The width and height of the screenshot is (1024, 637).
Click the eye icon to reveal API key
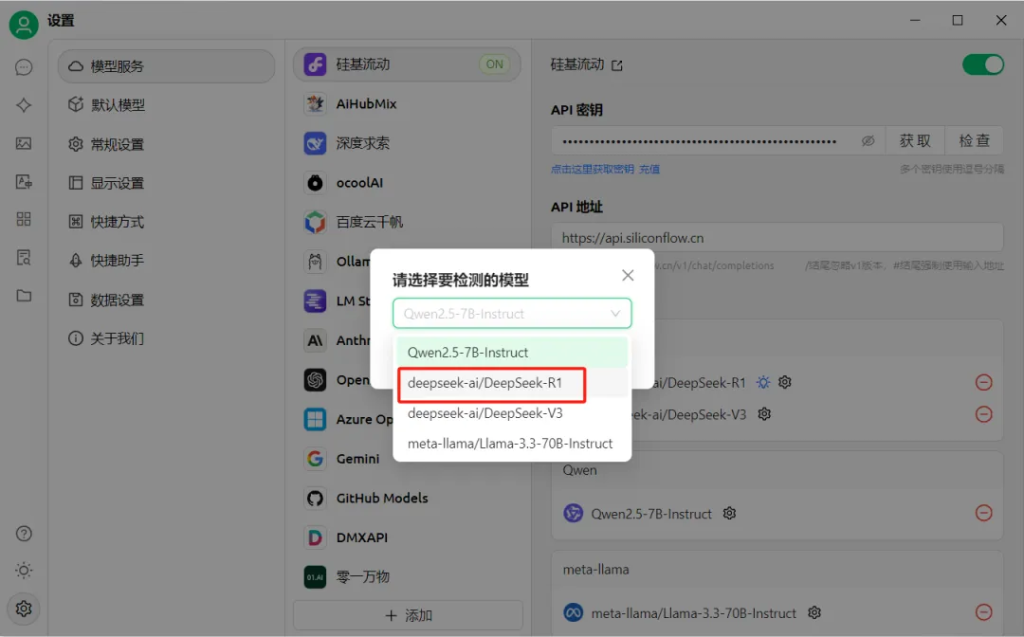(x=868, y=140)
